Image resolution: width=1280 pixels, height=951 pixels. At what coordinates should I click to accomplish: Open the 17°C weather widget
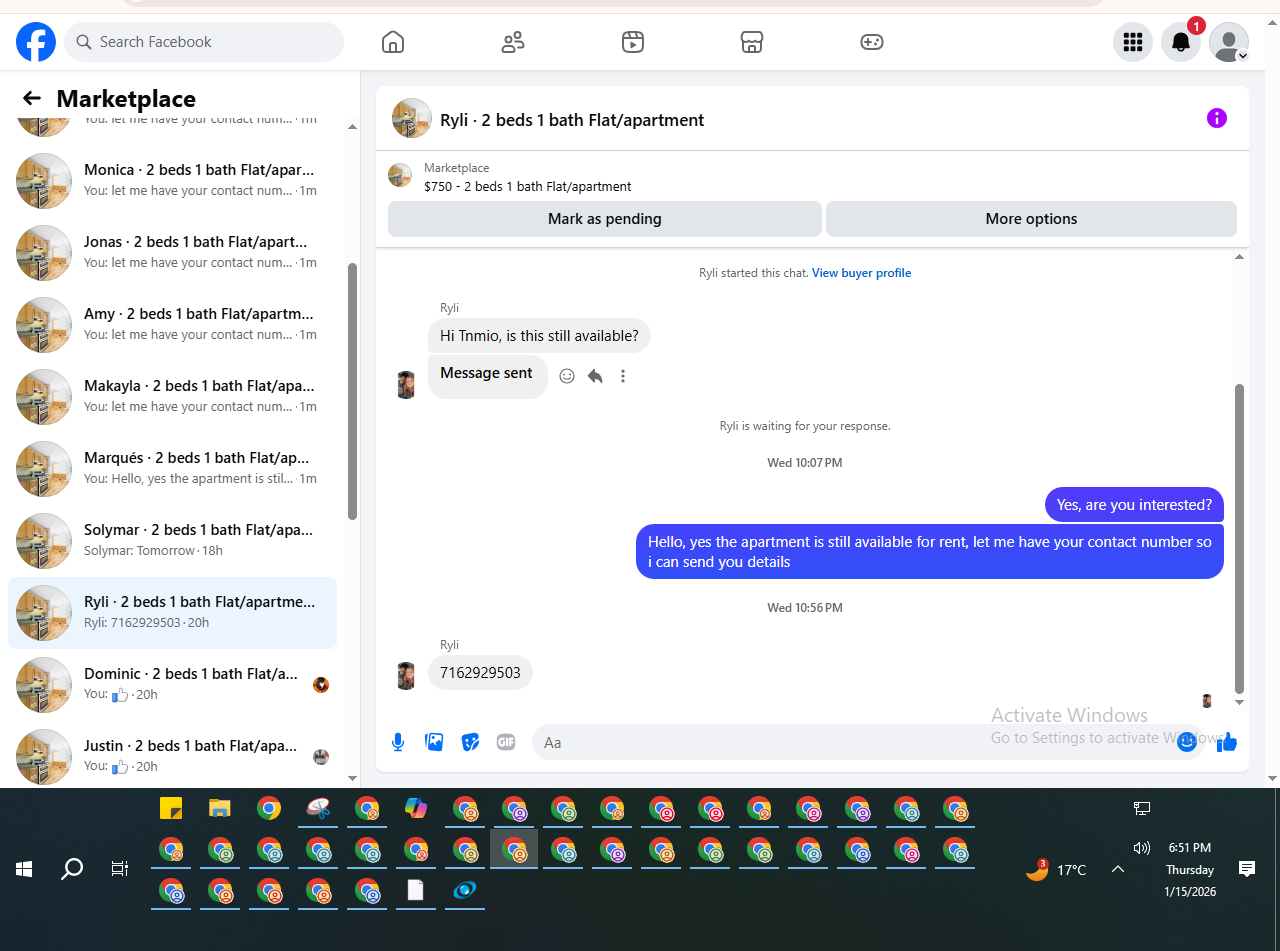tap(1056, 869)
